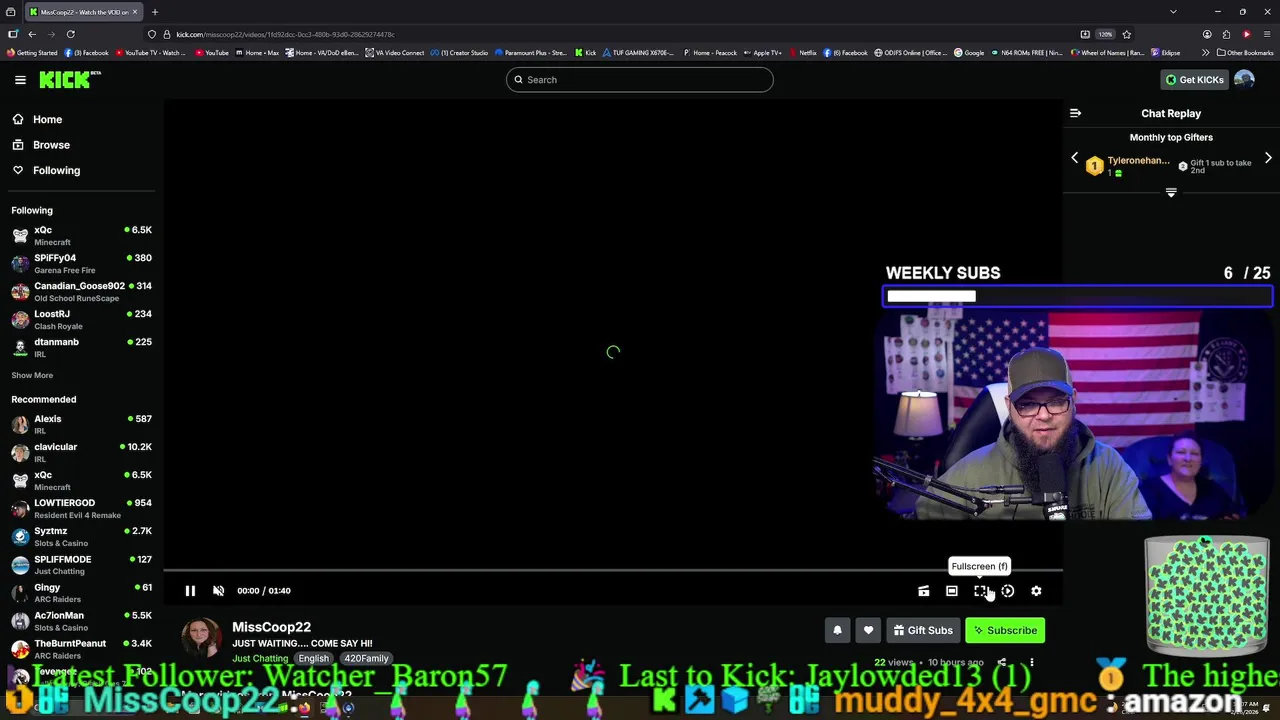The height and width of the screenshot is (720, 1280).
Task: Open the Getting Started bookmark
Action: 32,53
